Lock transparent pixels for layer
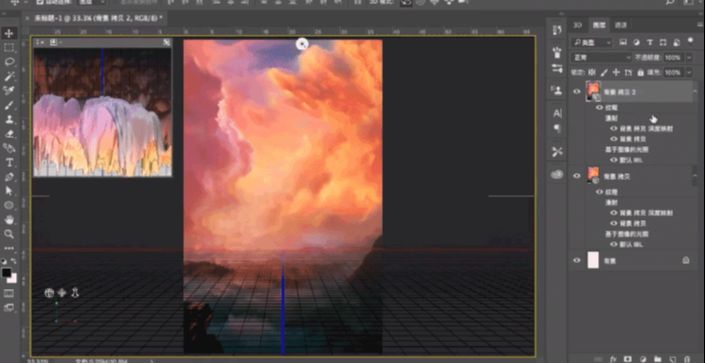705x363 pixels. click(x=592, y=72)
